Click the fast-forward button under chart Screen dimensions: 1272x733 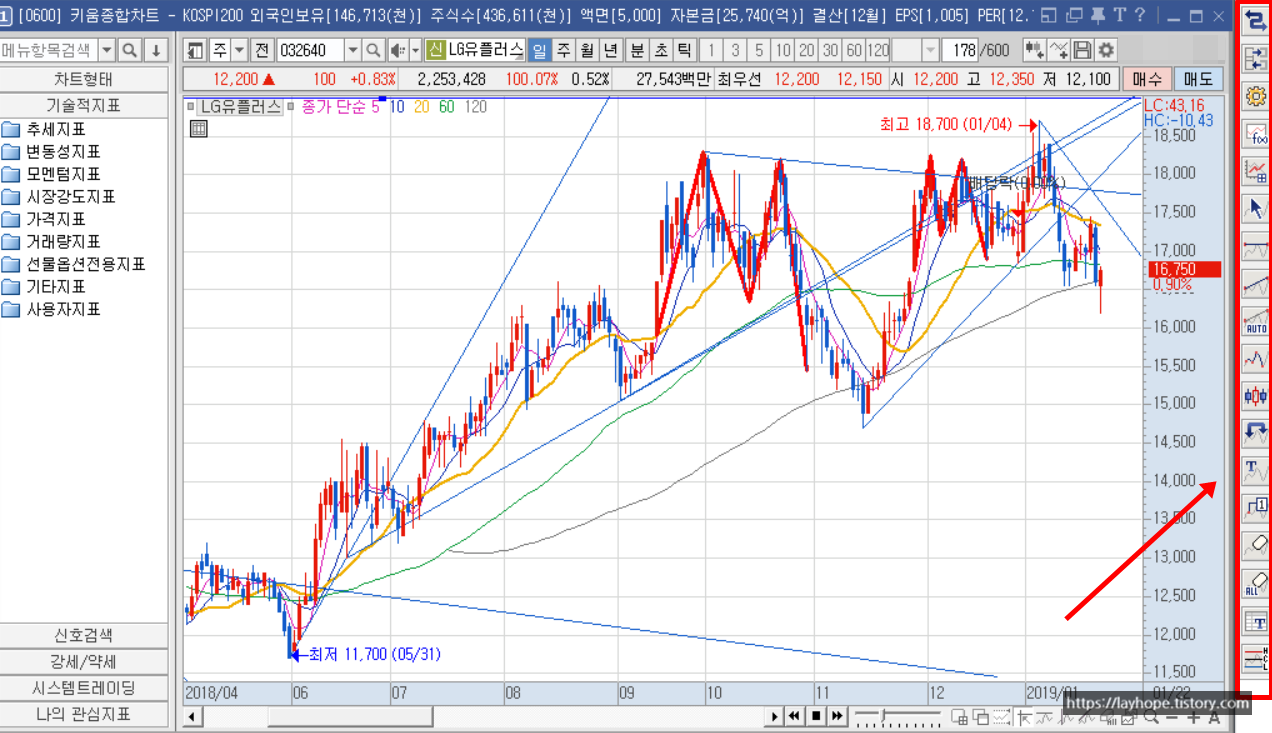(x=837, y=716)
